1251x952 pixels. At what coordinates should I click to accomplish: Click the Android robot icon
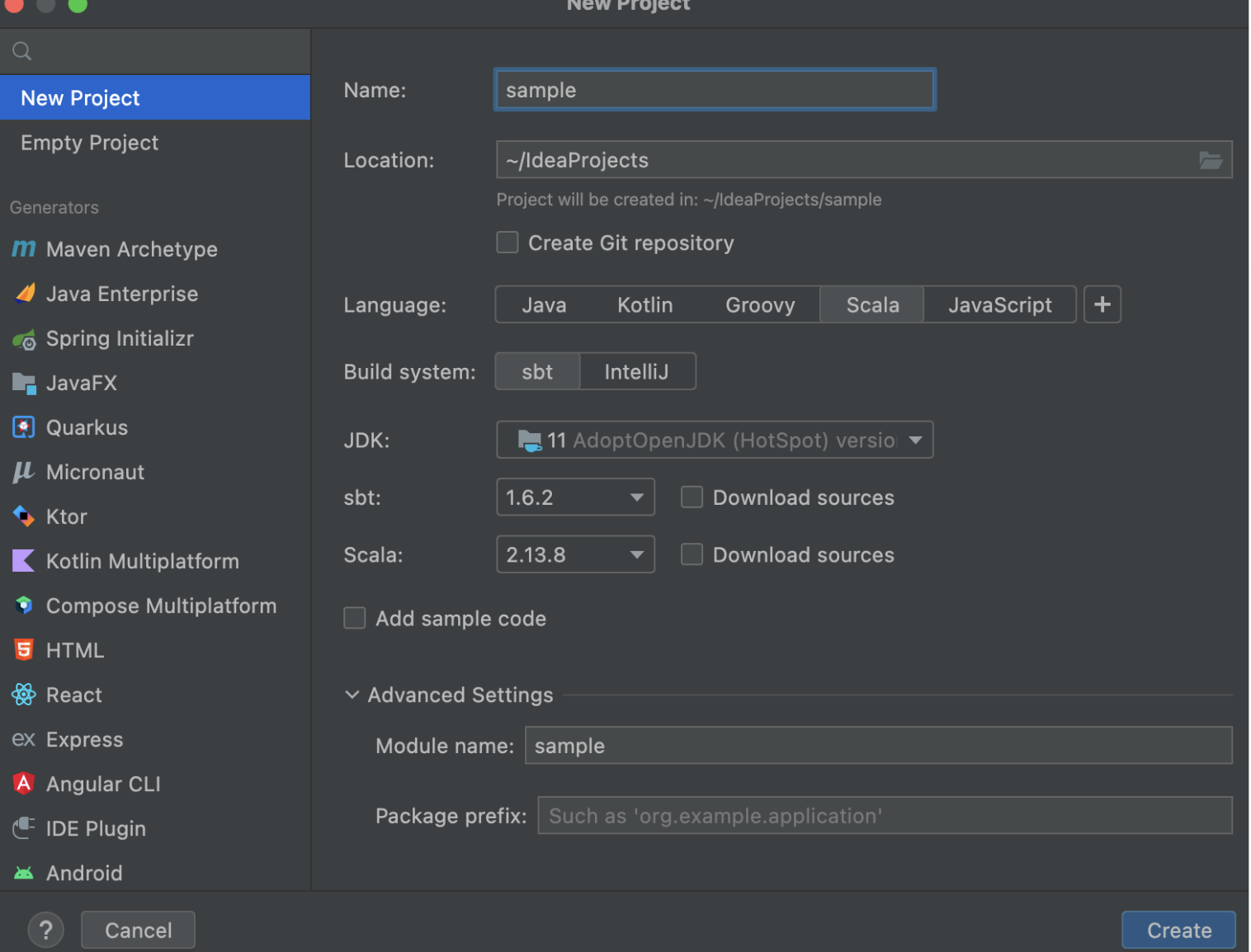pyautogui.click(x=24, y=873)
